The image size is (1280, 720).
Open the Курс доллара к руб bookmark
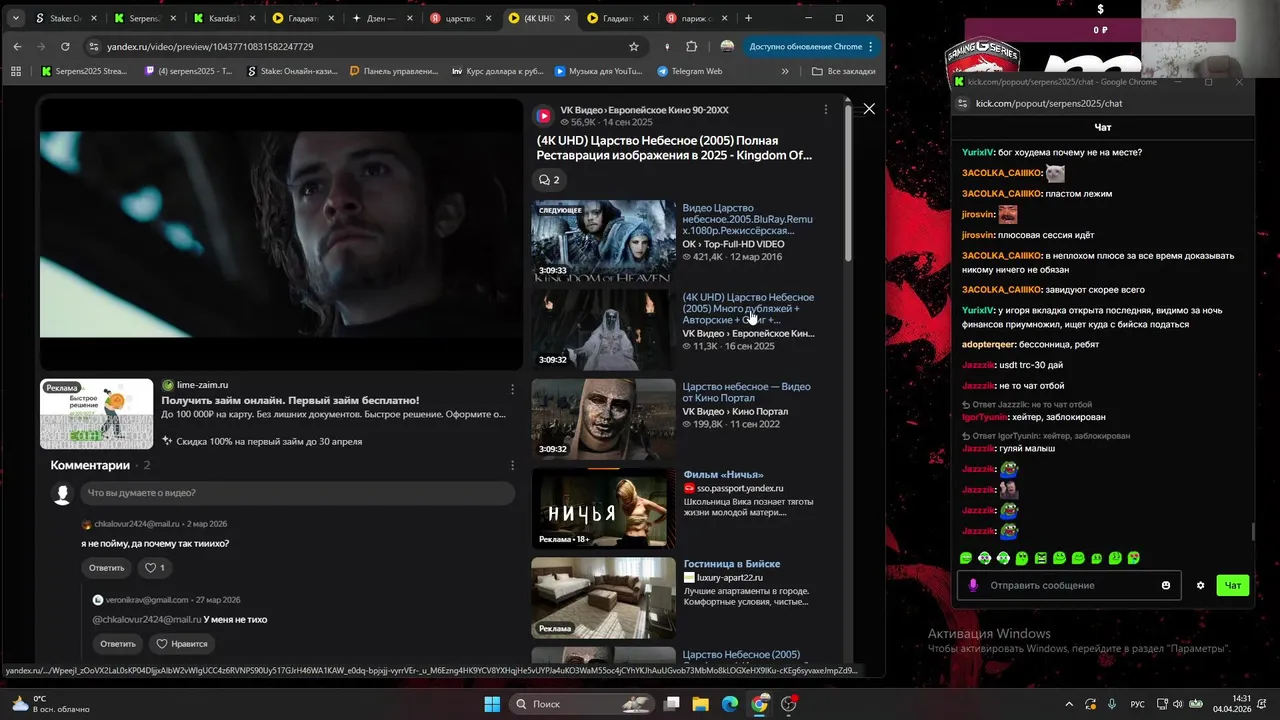tap(498, 71)
